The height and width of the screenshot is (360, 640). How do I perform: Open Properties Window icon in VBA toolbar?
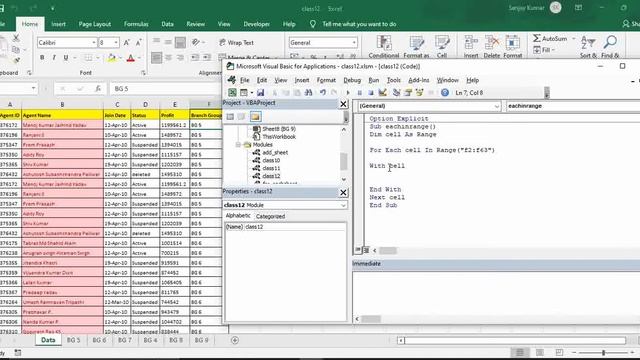pyautogui.click(x=408, y=93)
